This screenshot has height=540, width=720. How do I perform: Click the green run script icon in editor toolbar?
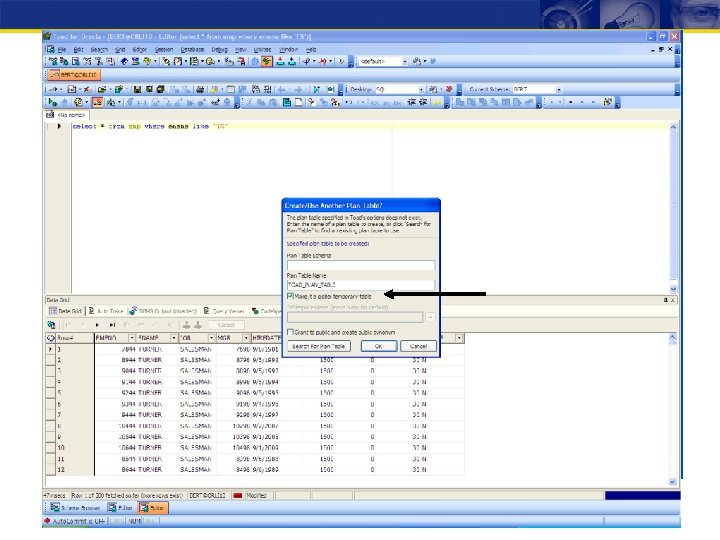pos(316,90)
